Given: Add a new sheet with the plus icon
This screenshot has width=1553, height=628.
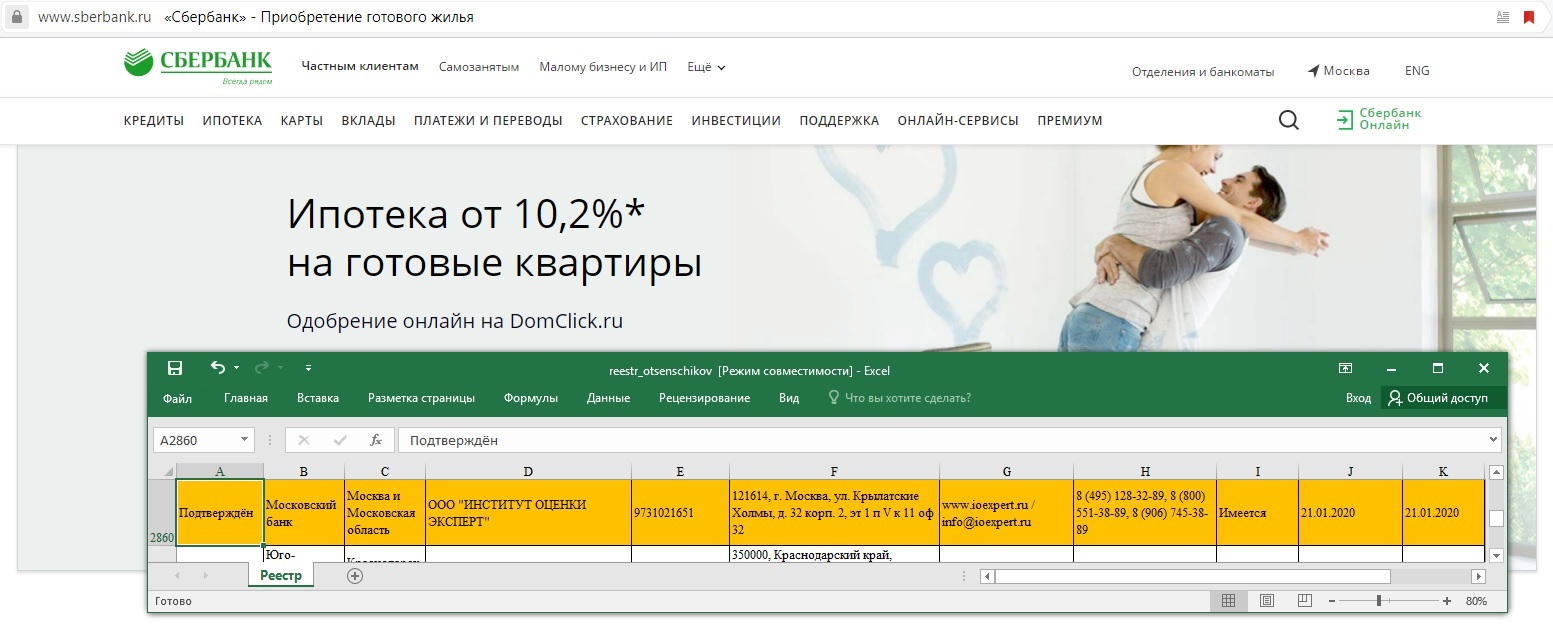Looking at the screenshot, I should (354, 576).
